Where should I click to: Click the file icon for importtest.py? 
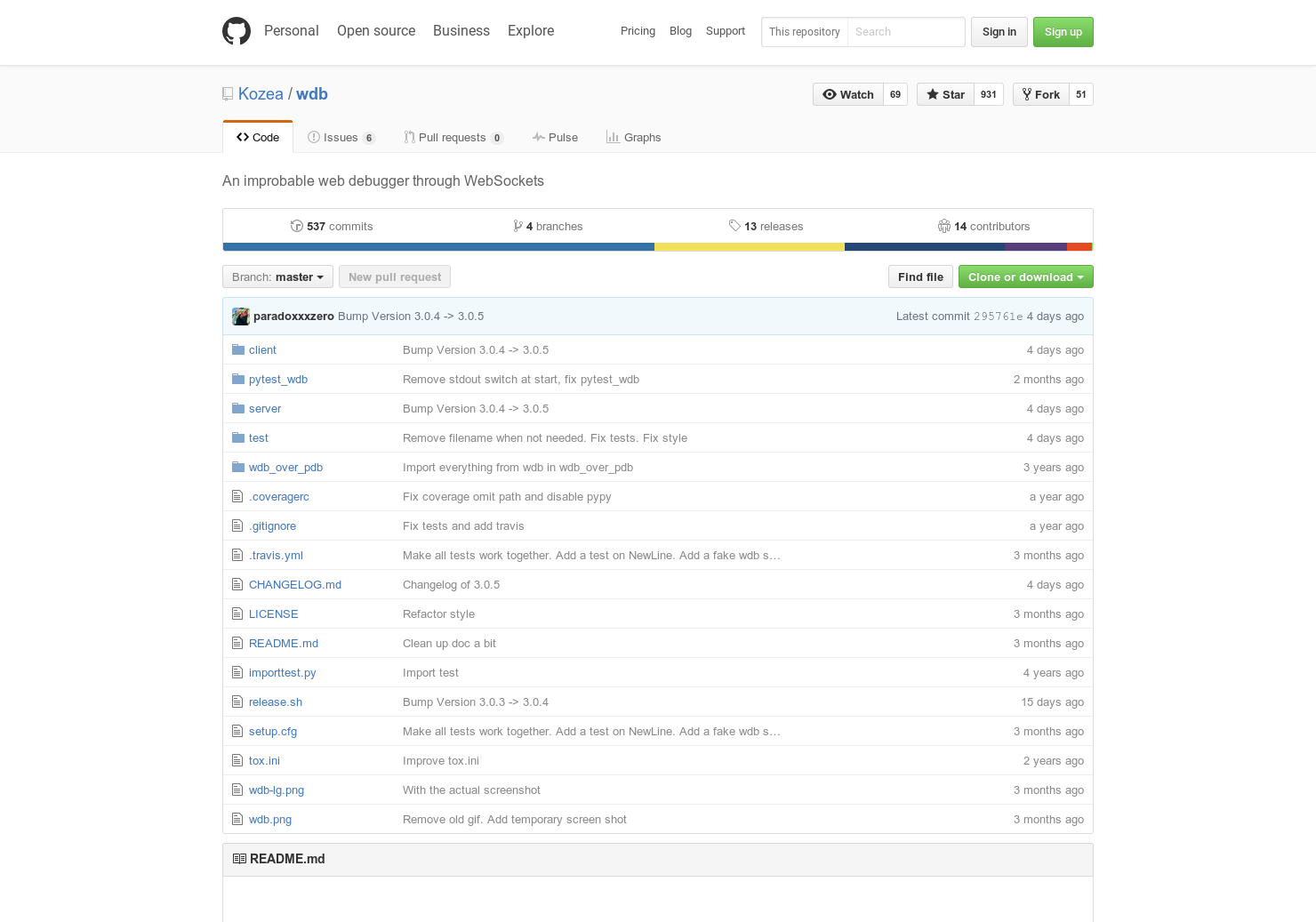[x=237, y=672]
